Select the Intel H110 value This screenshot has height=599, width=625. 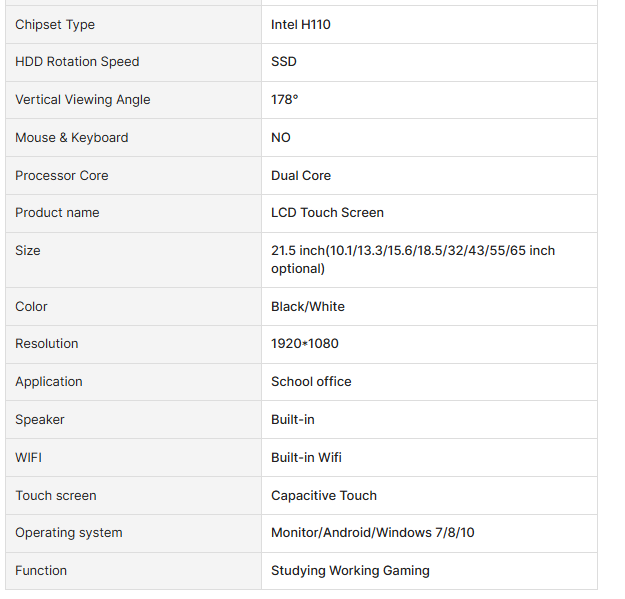click(x=301, y=25)
